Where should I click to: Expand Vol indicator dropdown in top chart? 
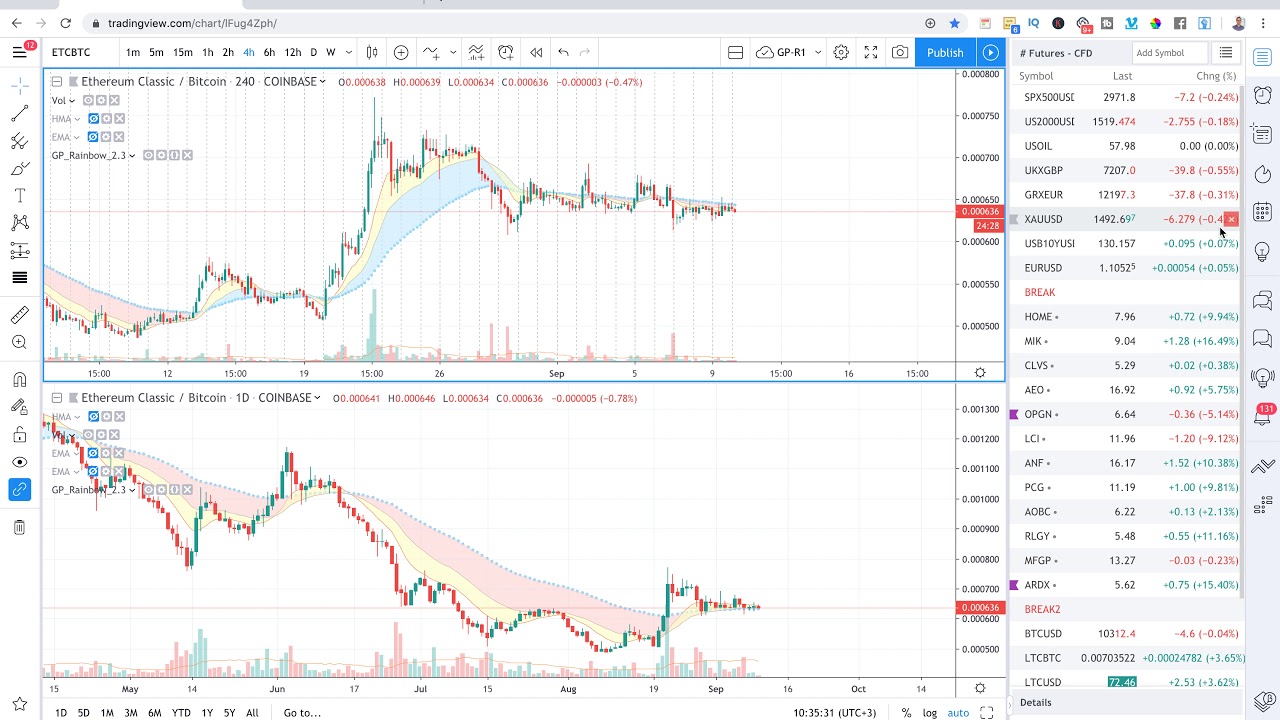pos(71,100)
